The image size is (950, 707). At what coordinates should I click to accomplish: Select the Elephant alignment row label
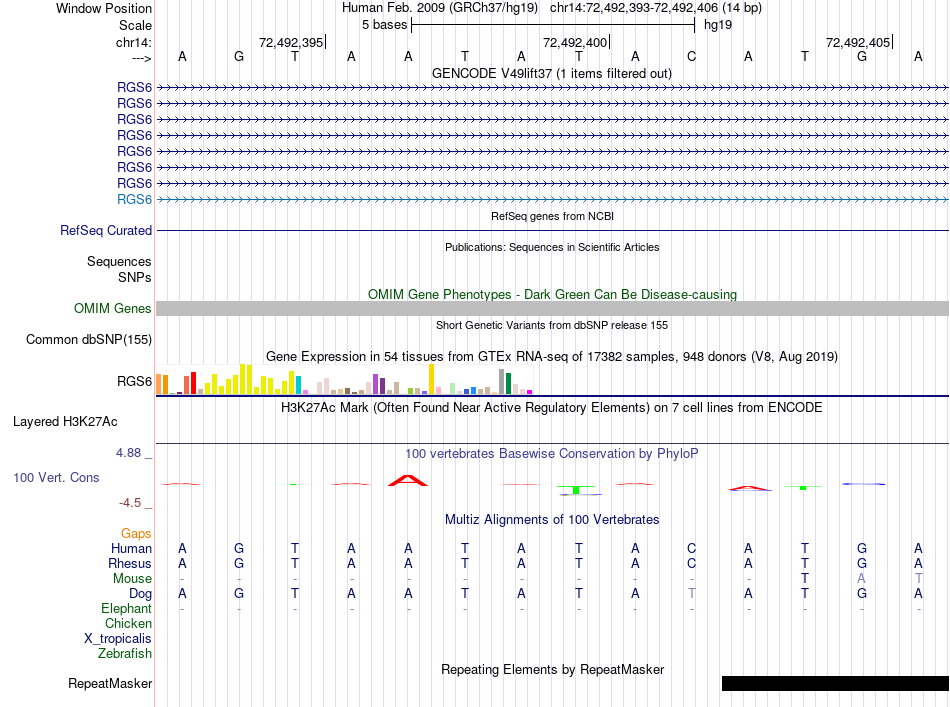pyautogui.click(x=126, y=608)
